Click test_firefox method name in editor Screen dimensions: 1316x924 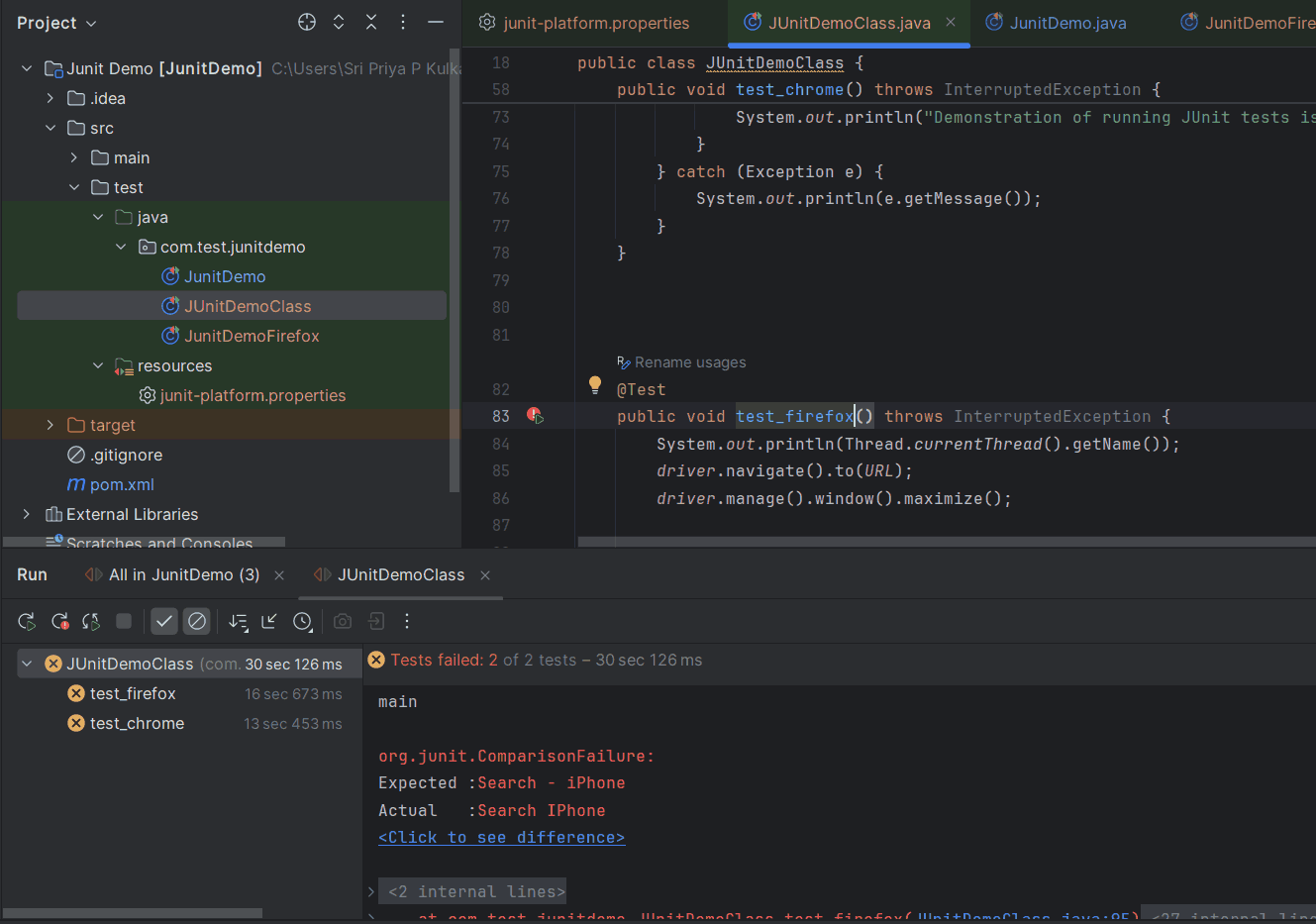click(x=794, y=417)
